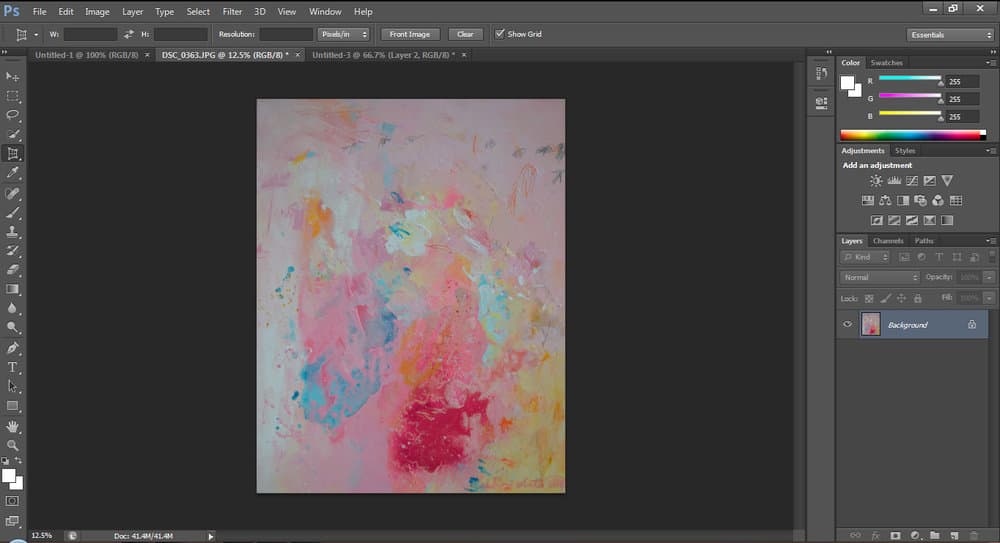Select the Dodge tool
Viewport: 1000px width, 543px height.
pos(12,327)
